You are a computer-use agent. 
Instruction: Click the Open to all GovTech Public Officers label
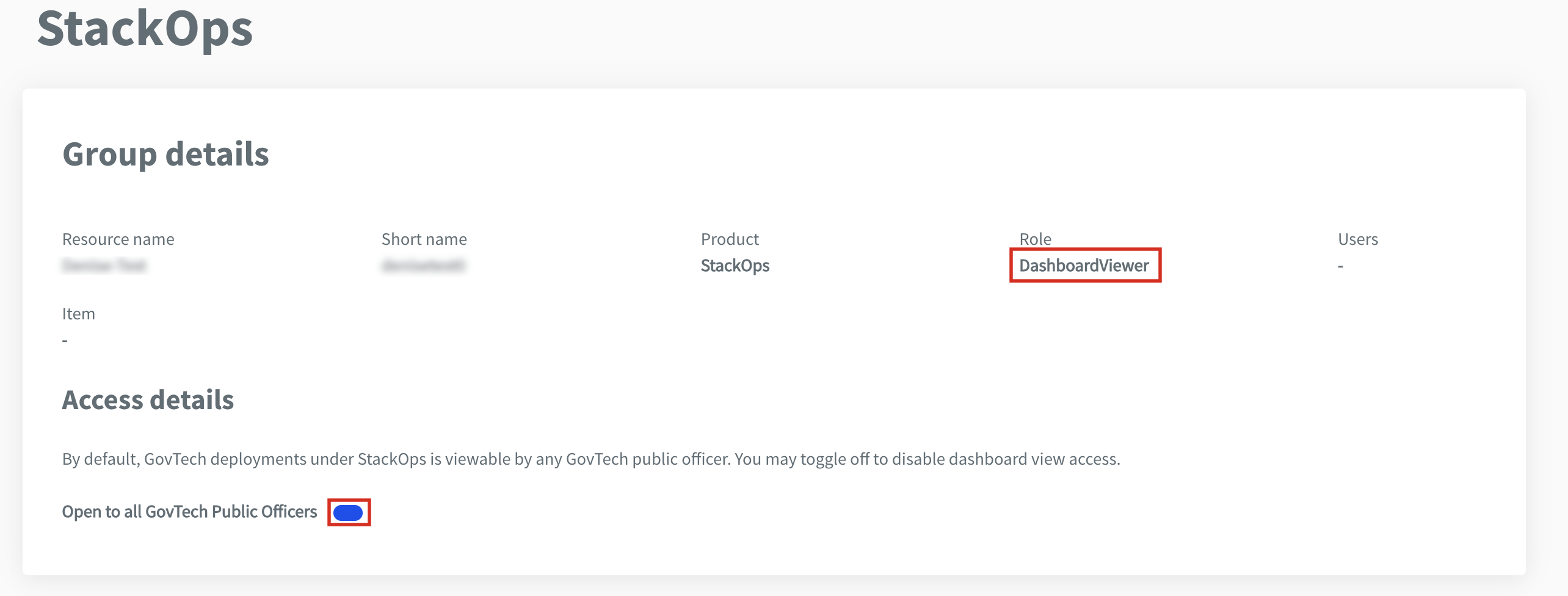tap(189, 512)
